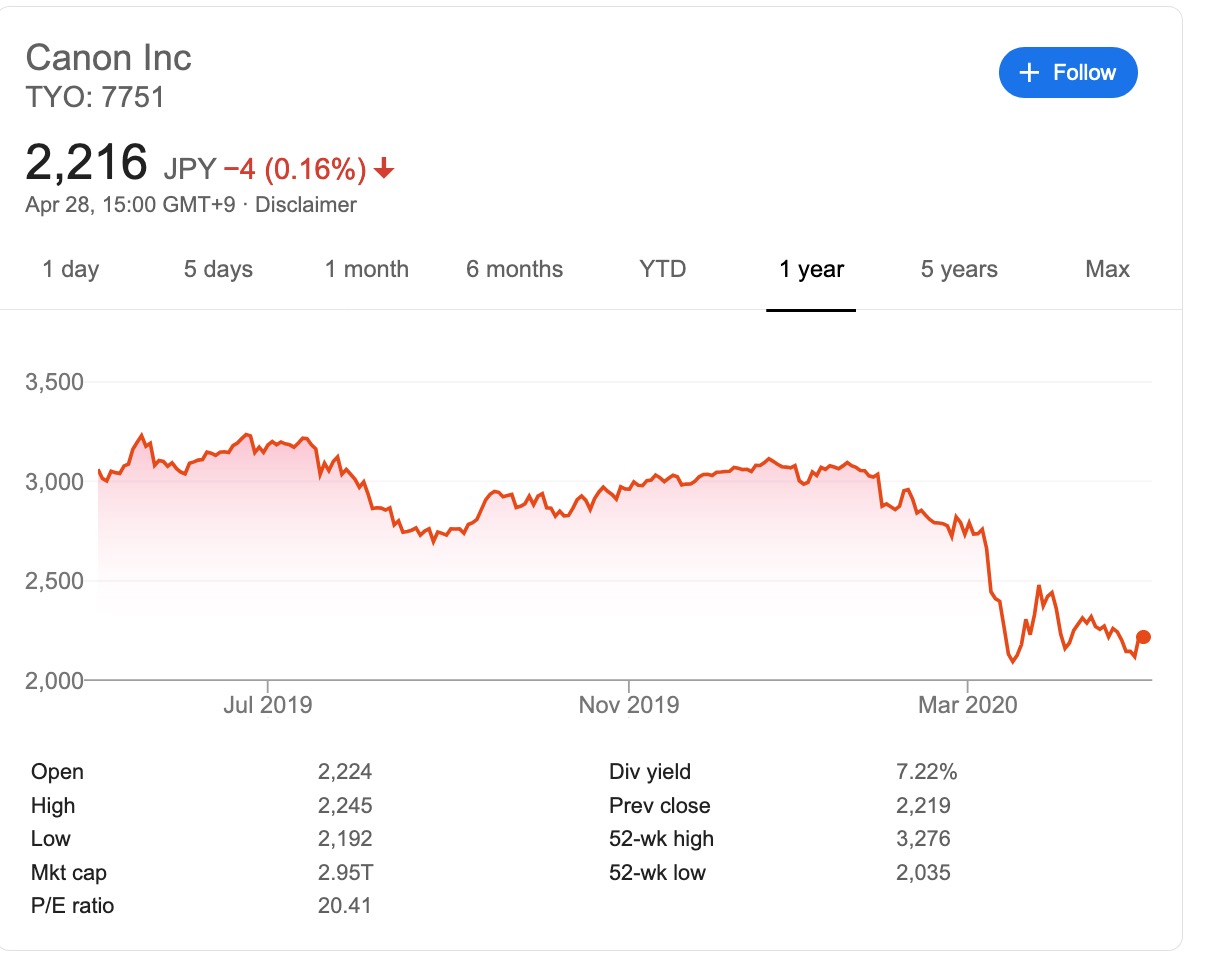Click the chart near Nov 2019 label
Image resolution: width=1210 pixels, height=964 pixels.
click(629, 705)
